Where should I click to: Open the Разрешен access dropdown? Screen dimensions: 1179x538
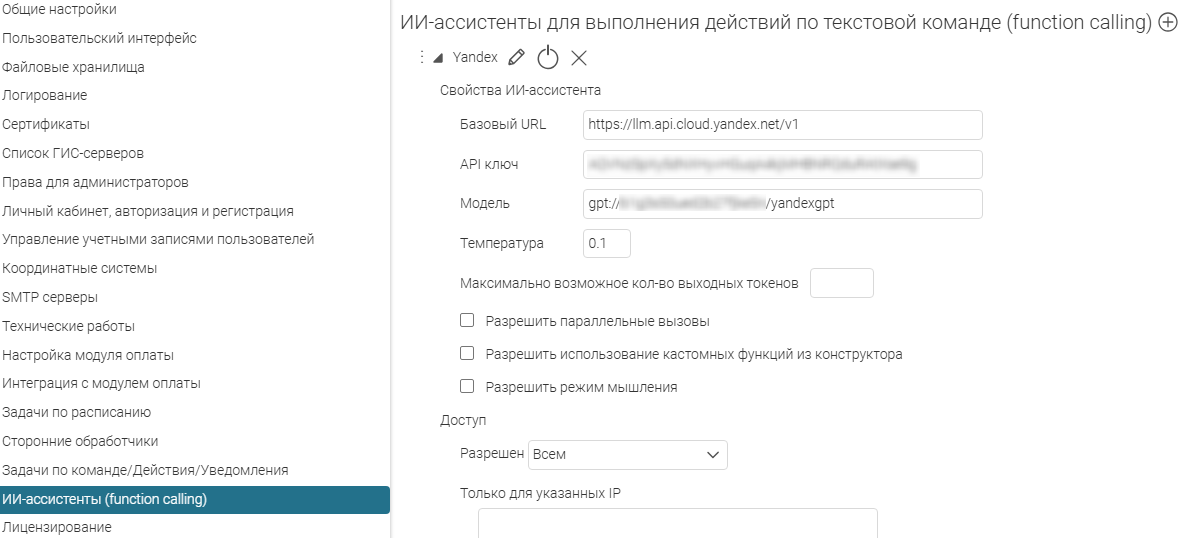click(628, 455)
